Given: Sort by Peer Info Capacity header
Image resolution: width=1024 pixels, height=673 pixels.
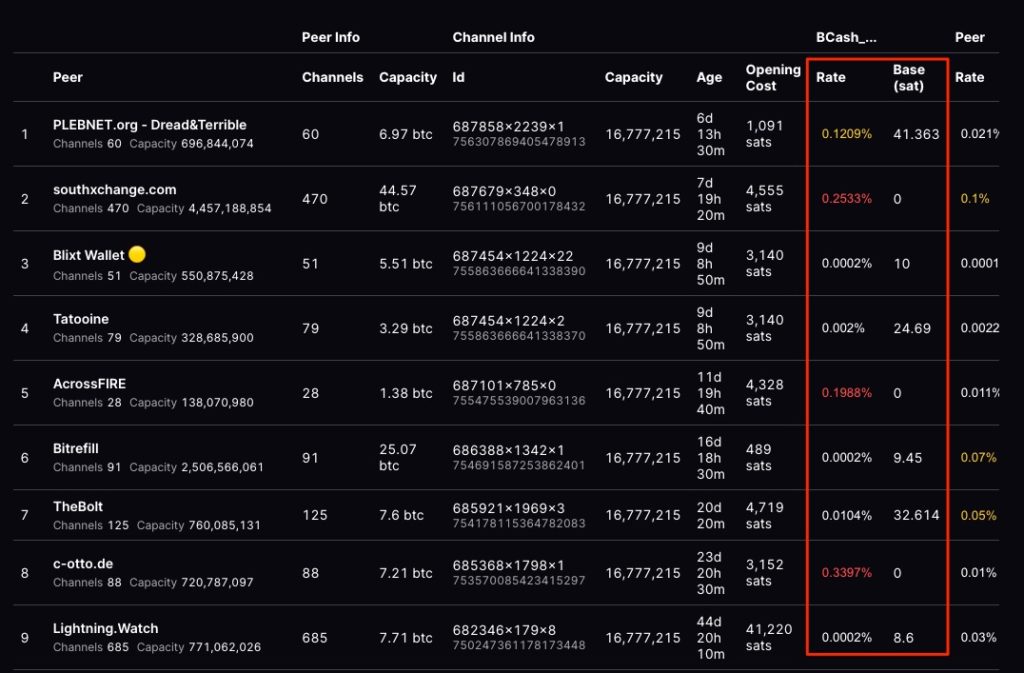Looking at the screenshot, I should point(408,77).
